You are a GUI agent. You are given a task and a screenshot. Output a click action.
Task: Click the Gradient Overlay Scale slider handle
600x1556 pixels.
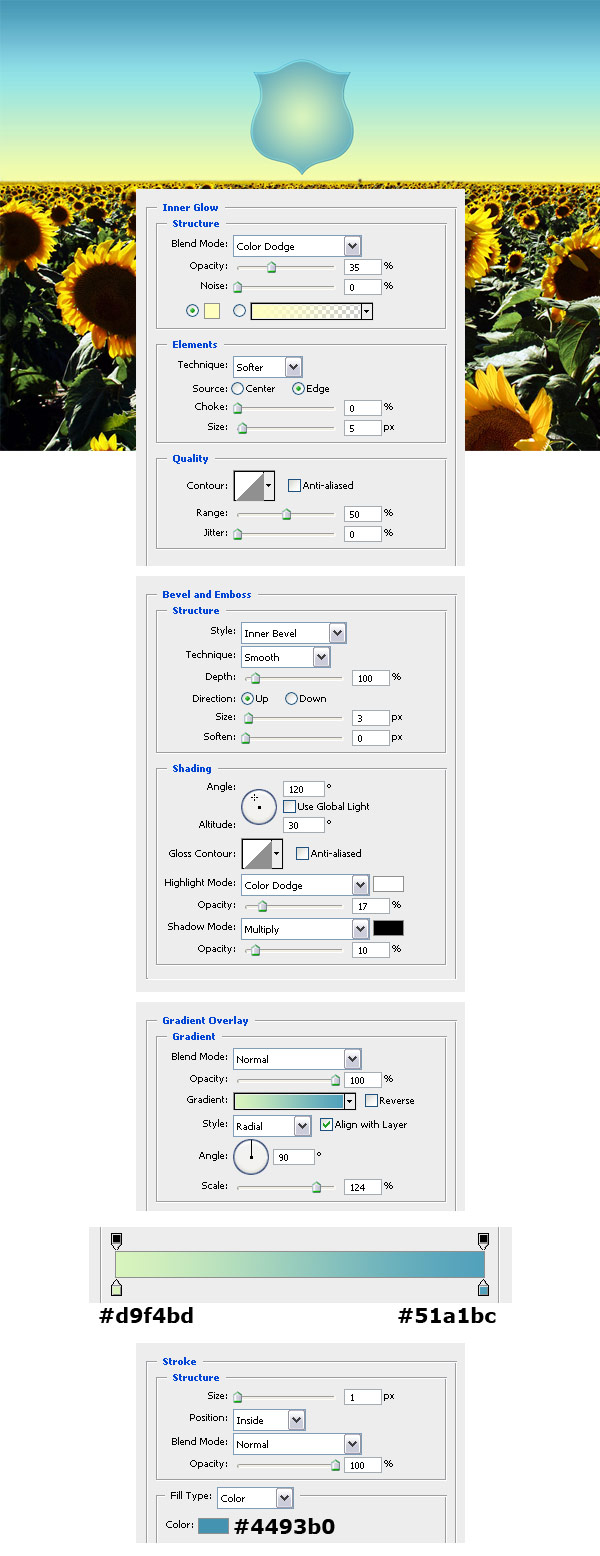(x=317, y=1187)
